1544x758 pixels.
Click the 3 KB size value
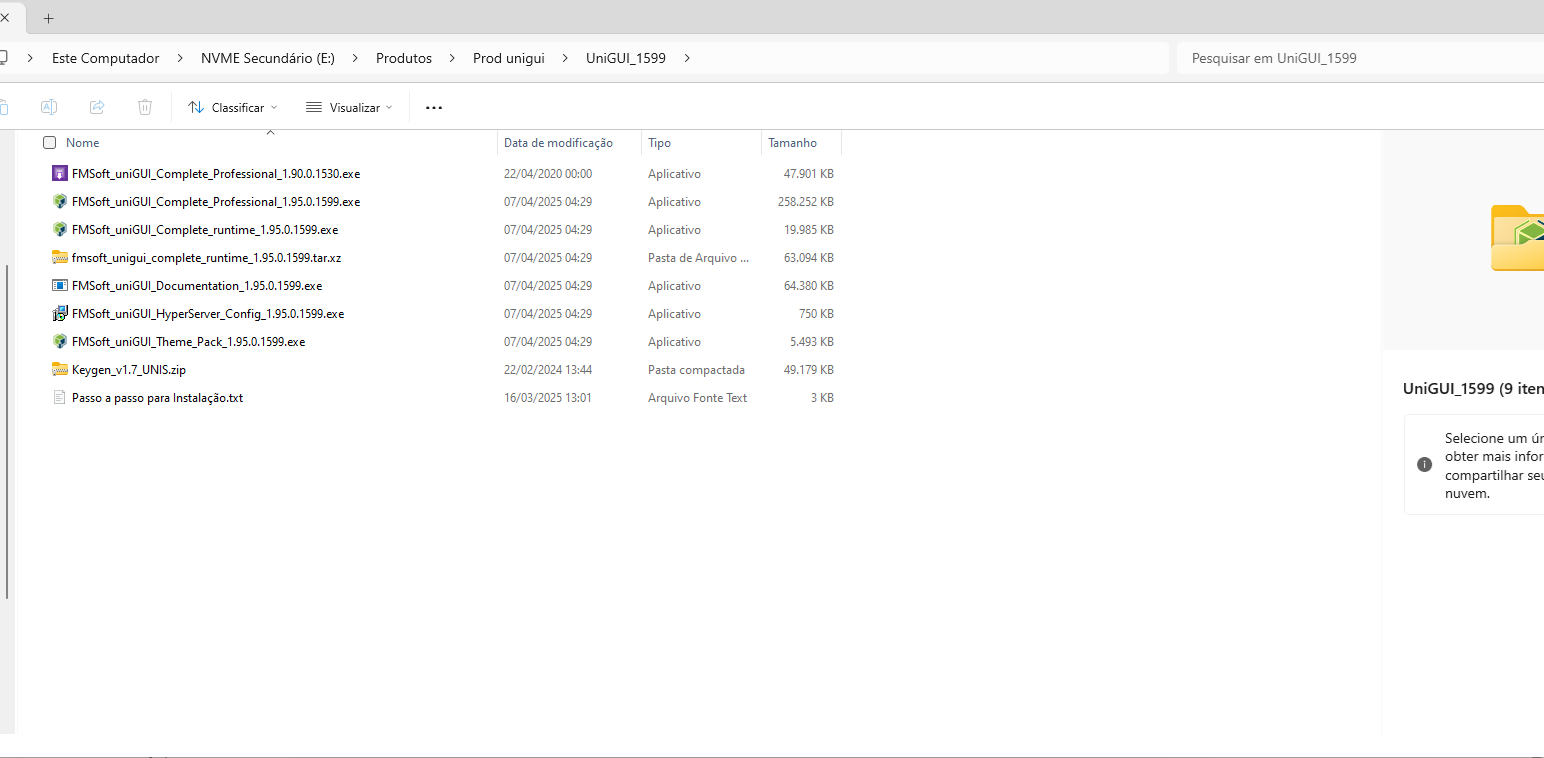822,397
